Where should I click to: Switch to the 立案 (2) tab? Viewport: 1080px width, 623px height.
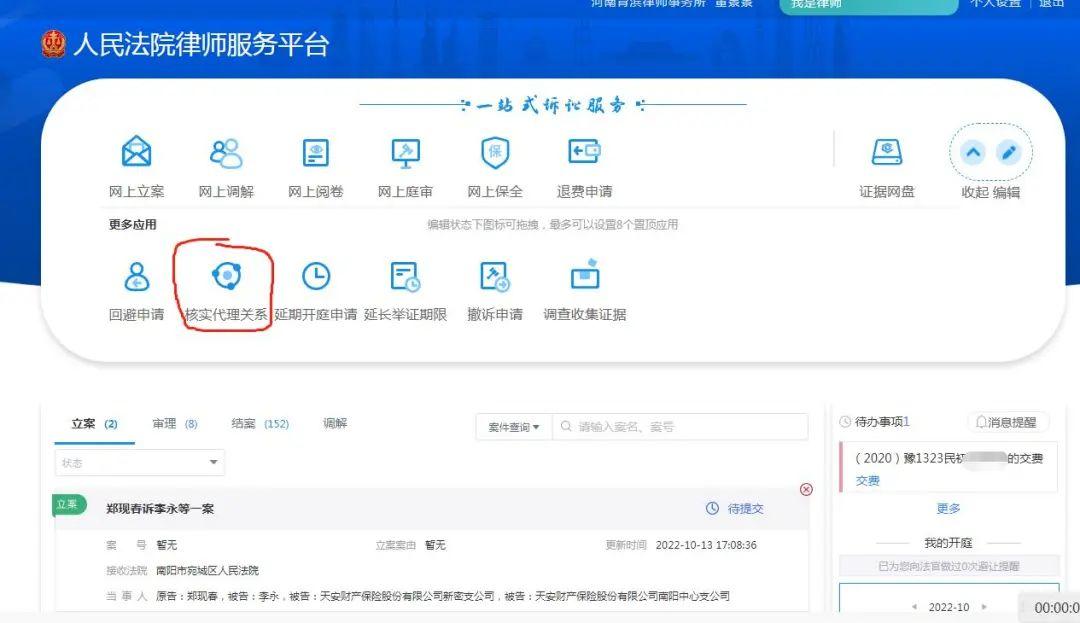tap(94, 424)
